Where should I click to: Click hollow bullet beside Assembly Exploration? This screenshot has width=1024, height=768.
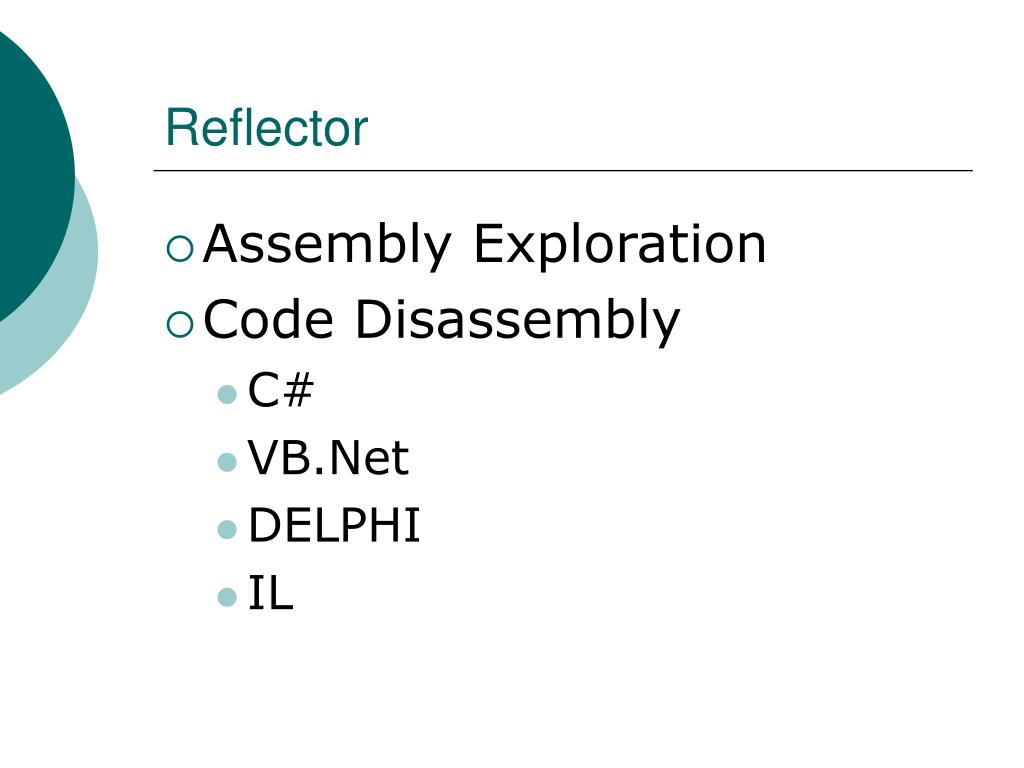pyautogui.click(x=180, y=249)
